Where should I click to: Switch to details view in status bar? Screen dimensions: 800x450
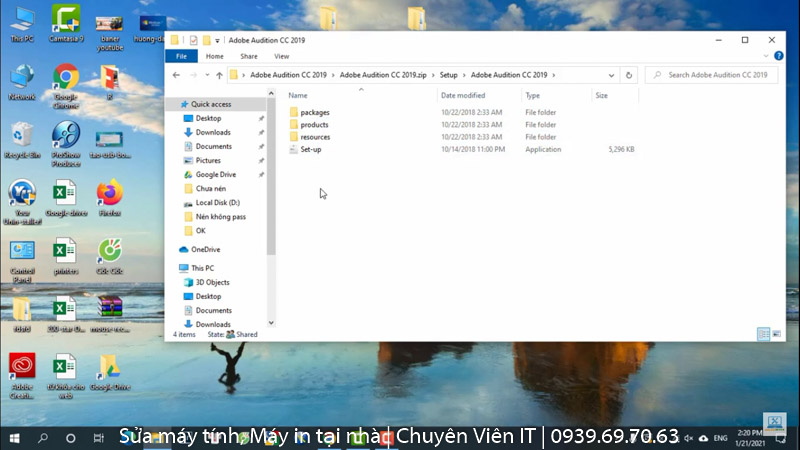(764, 334)
